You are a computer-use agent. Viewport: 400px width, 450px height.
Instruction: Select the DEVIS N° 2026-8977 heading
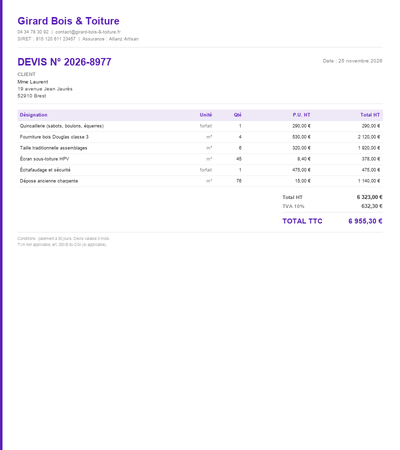coord(64,62)
